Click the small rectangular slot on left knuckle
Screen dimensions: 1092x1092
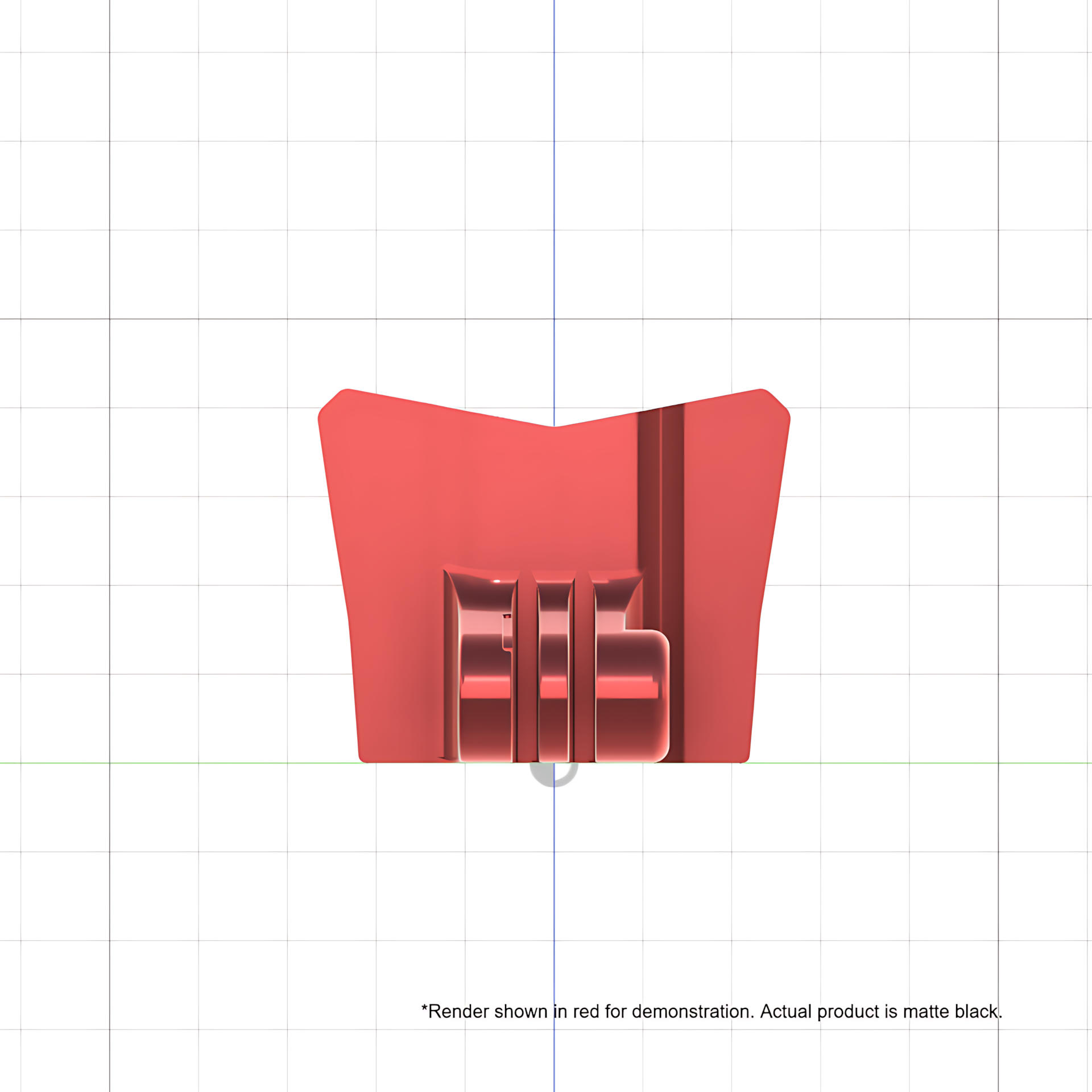(507, 632)
